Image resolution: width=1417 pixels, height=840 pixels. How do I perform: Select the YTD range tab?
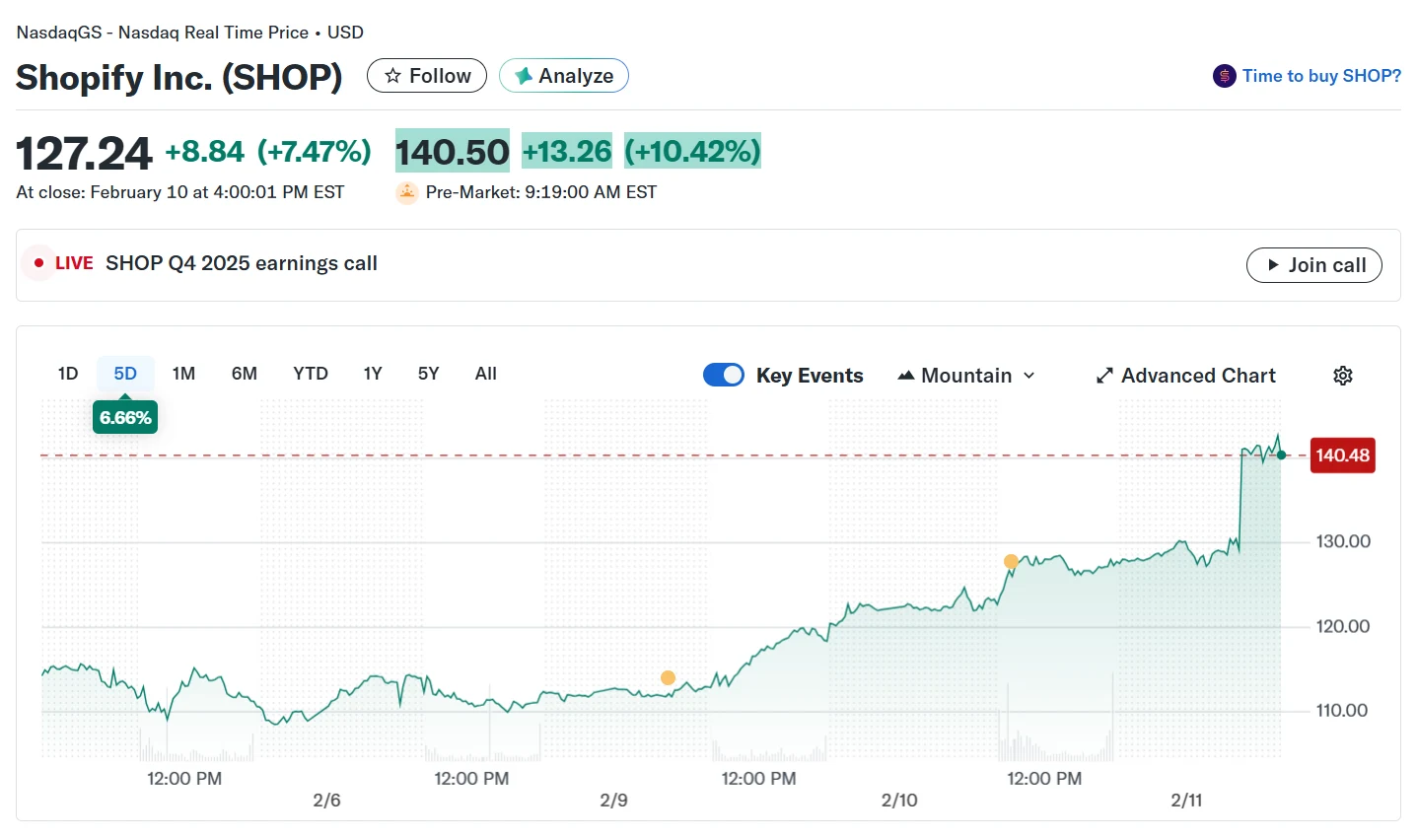[x=311, y=374]
